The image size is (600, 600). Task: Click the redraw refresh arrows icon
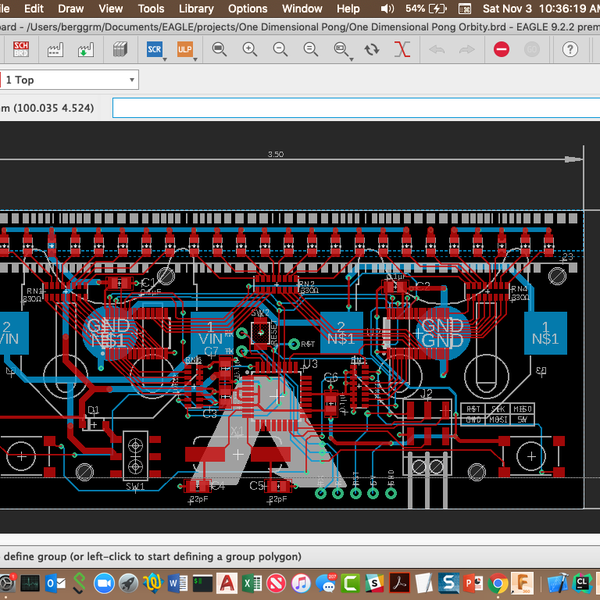tap(372, 48)
